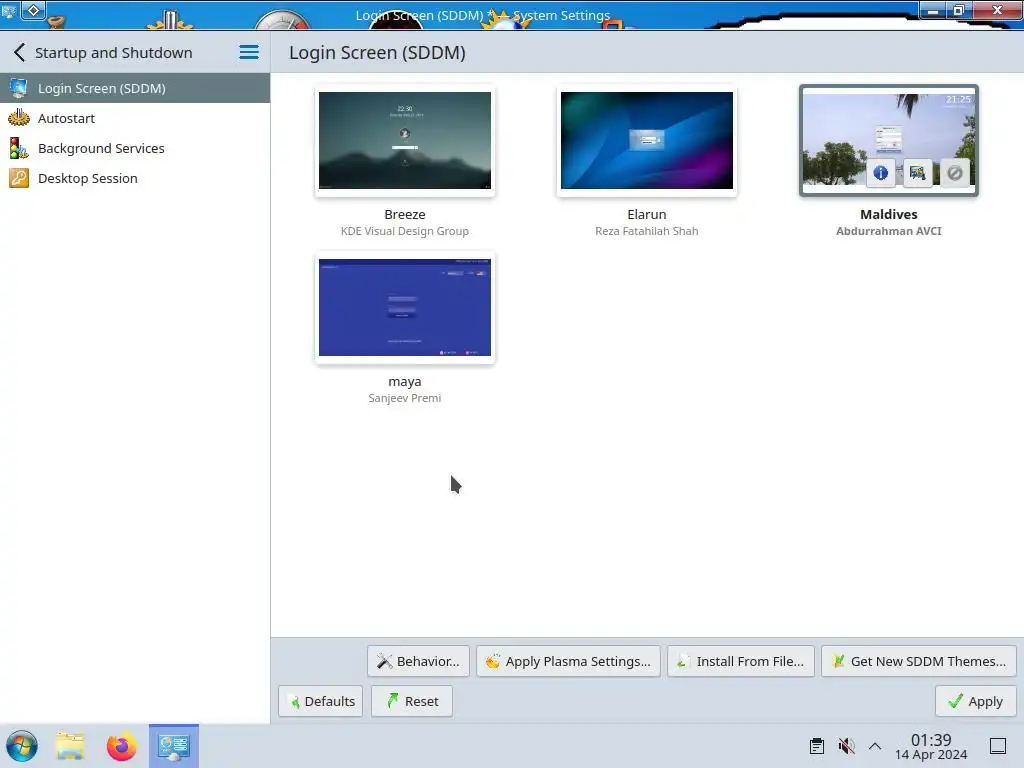Click the 'Abdurrahman AVCI' author text
Viewport: 1024px width, 768px height.
click(889, 231)
